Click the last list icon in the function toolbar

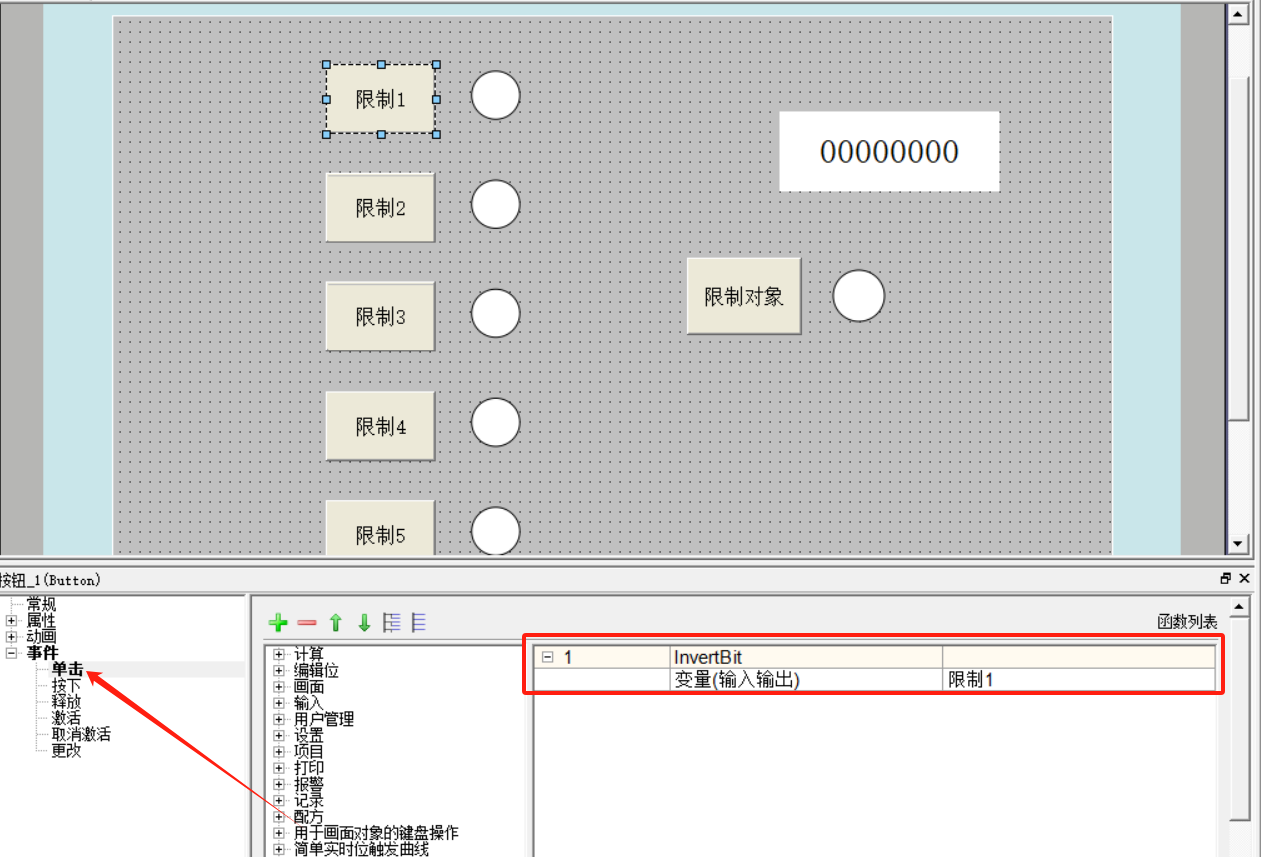419,623
